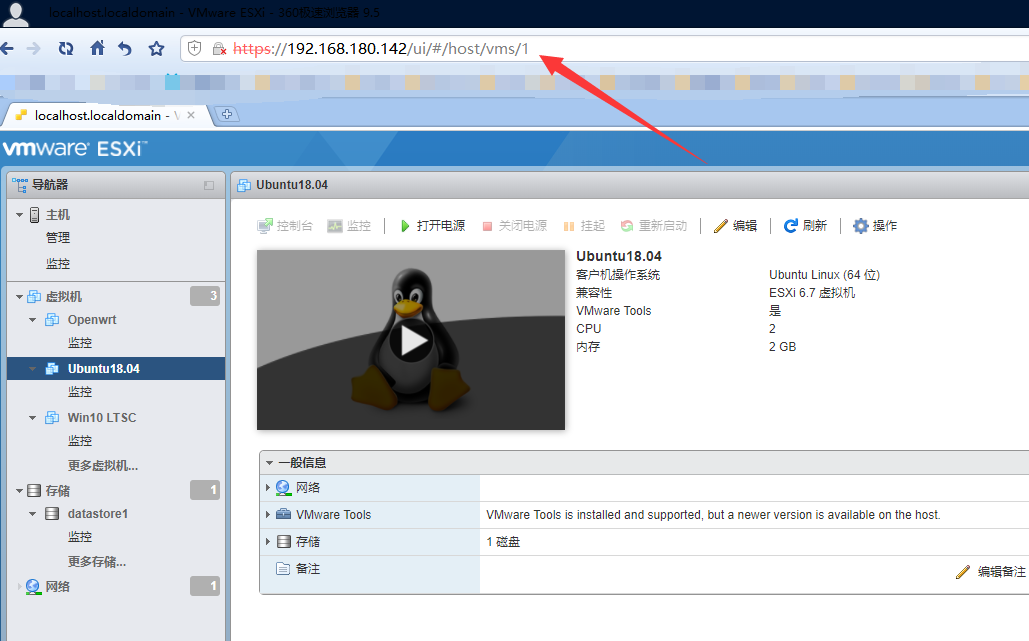Open the Actions (操作) menu

click(x=874, y=225)
